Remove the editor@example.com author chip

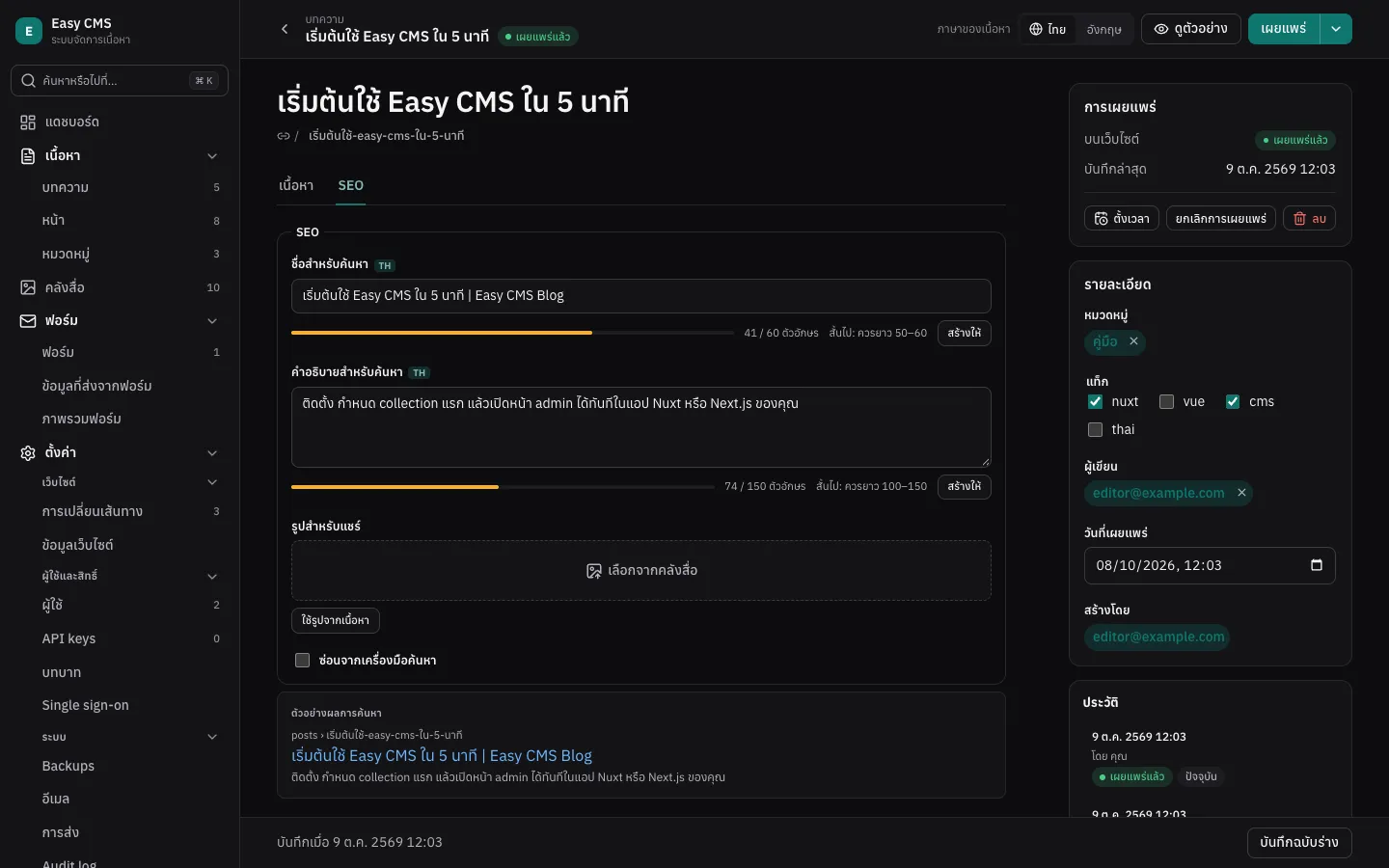1242,493
